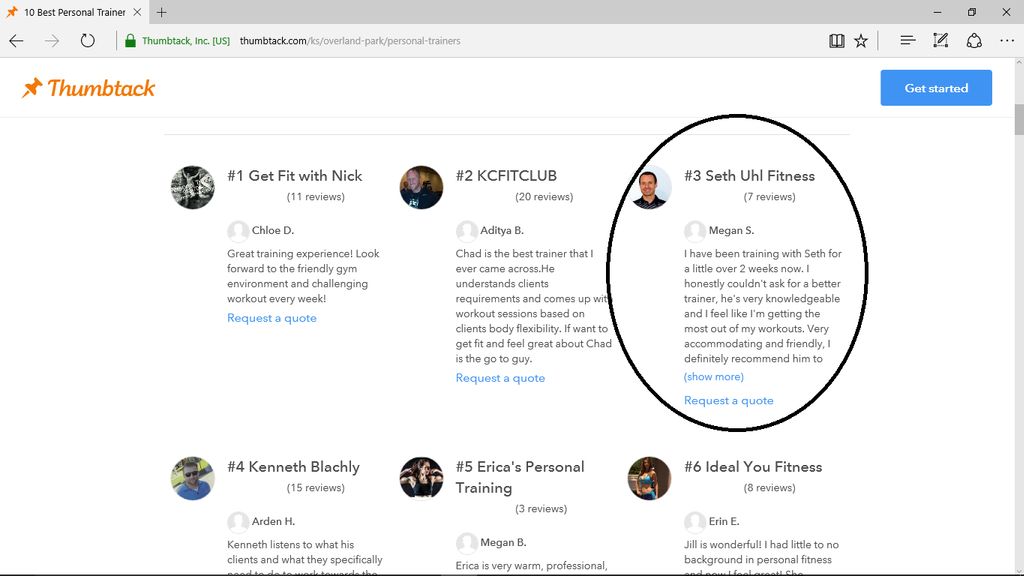1024x576 pixels.
Task: Request a quote from Seth Uhl Fitness
Action: [728, 401]
